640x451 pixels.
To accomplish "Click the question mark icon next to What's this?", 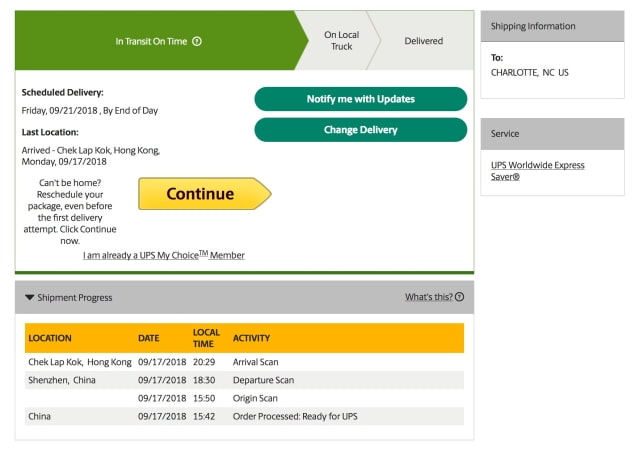I will [x=460, y=297].
